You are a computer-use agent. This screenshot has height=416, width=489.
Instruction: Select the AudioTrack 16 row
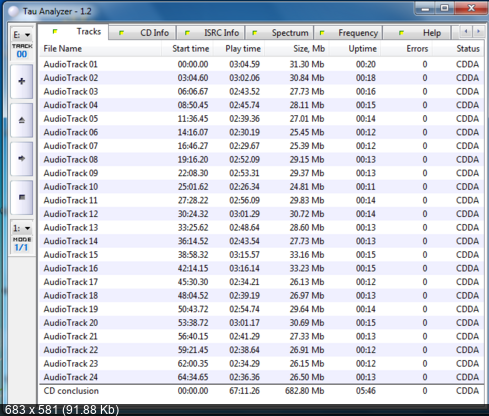(x=262, y=268)
